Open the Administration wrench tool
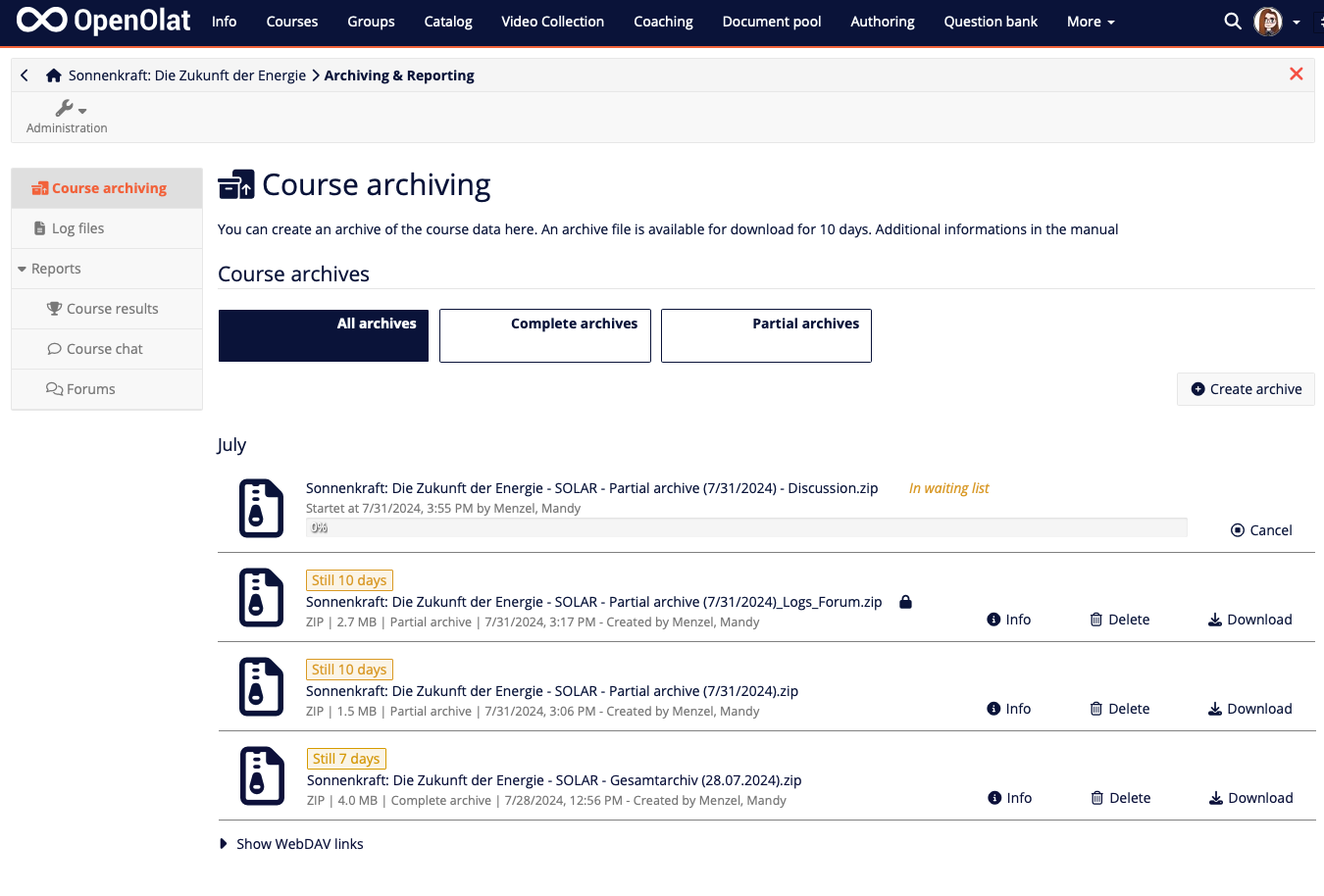The image size is (1324, 896). 66,110
